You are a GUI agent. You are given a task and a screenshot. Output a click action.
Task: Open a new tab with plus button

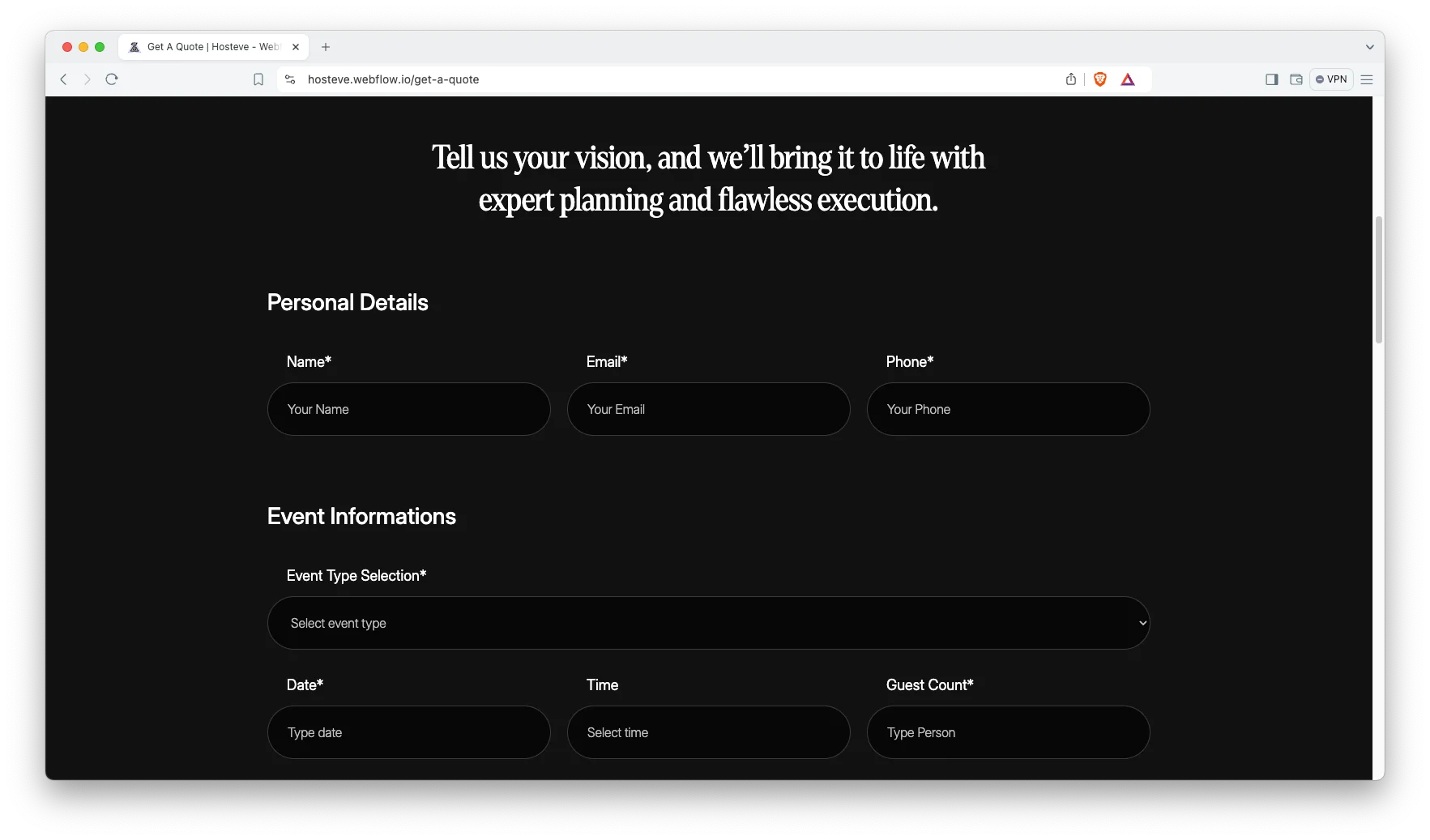326,47
